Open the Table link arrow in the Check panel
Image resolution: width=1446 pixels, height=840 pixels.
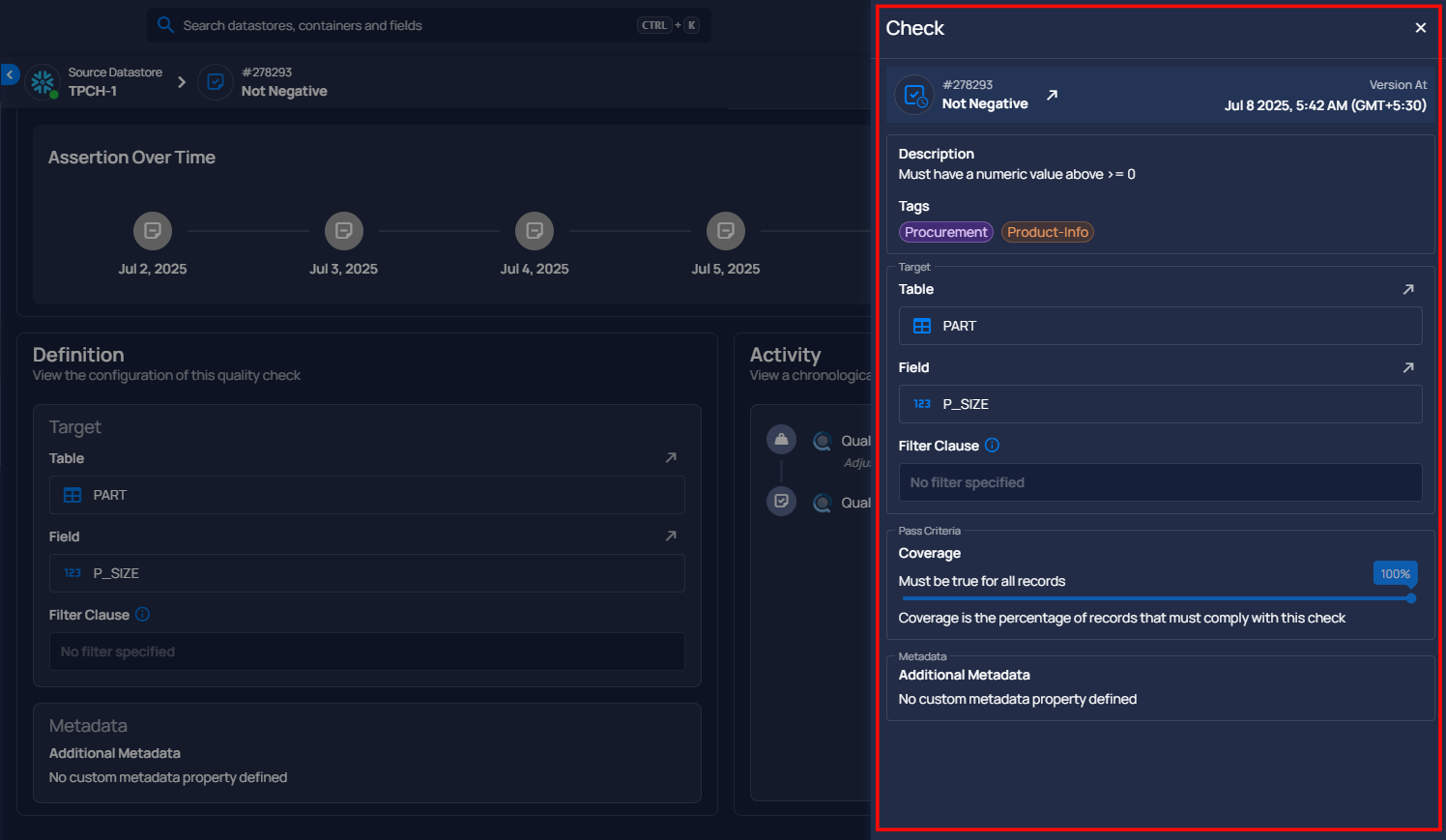[x=1408, y=289]
